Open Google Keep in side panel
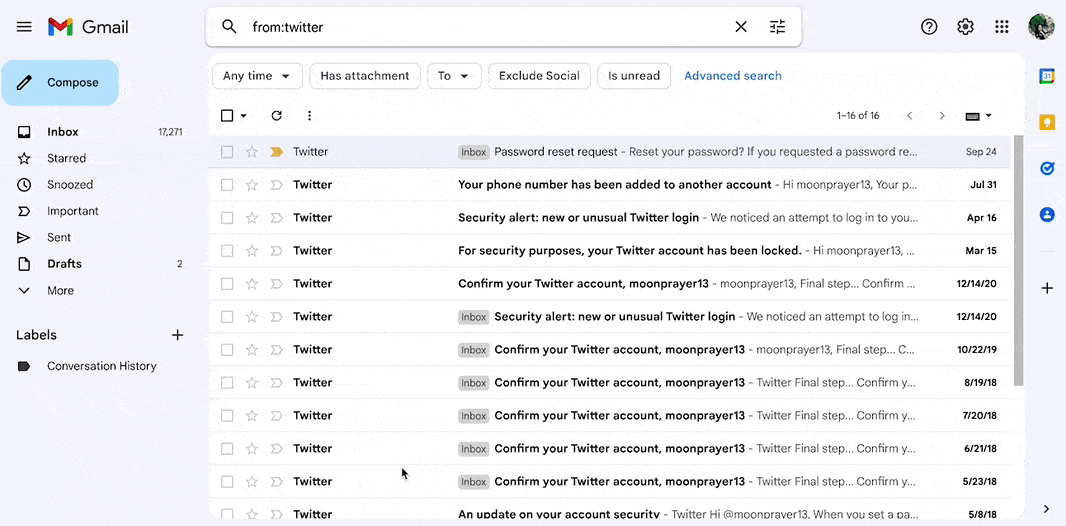Screen dimensions: 1066x526 pos(1047,122)
